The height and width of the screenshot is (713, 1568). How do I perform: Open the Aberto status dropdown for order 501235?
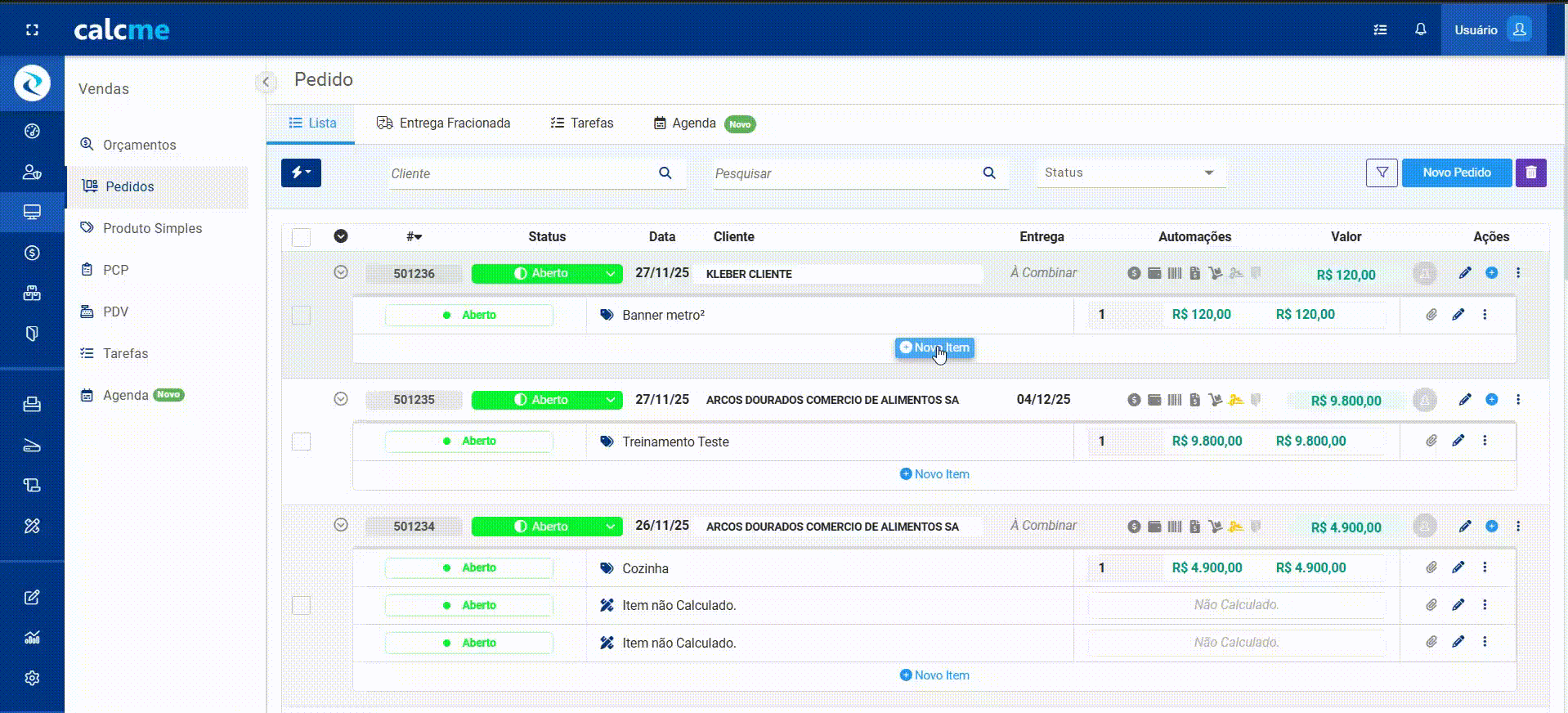pos(547,400)
